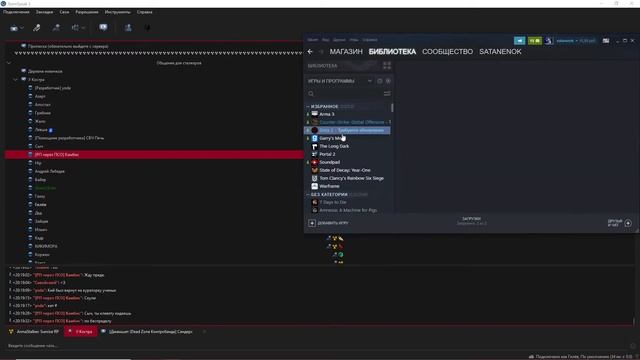Collapse the Общение для сталкеров spacer section
The image size is (640, 360).
9,63
